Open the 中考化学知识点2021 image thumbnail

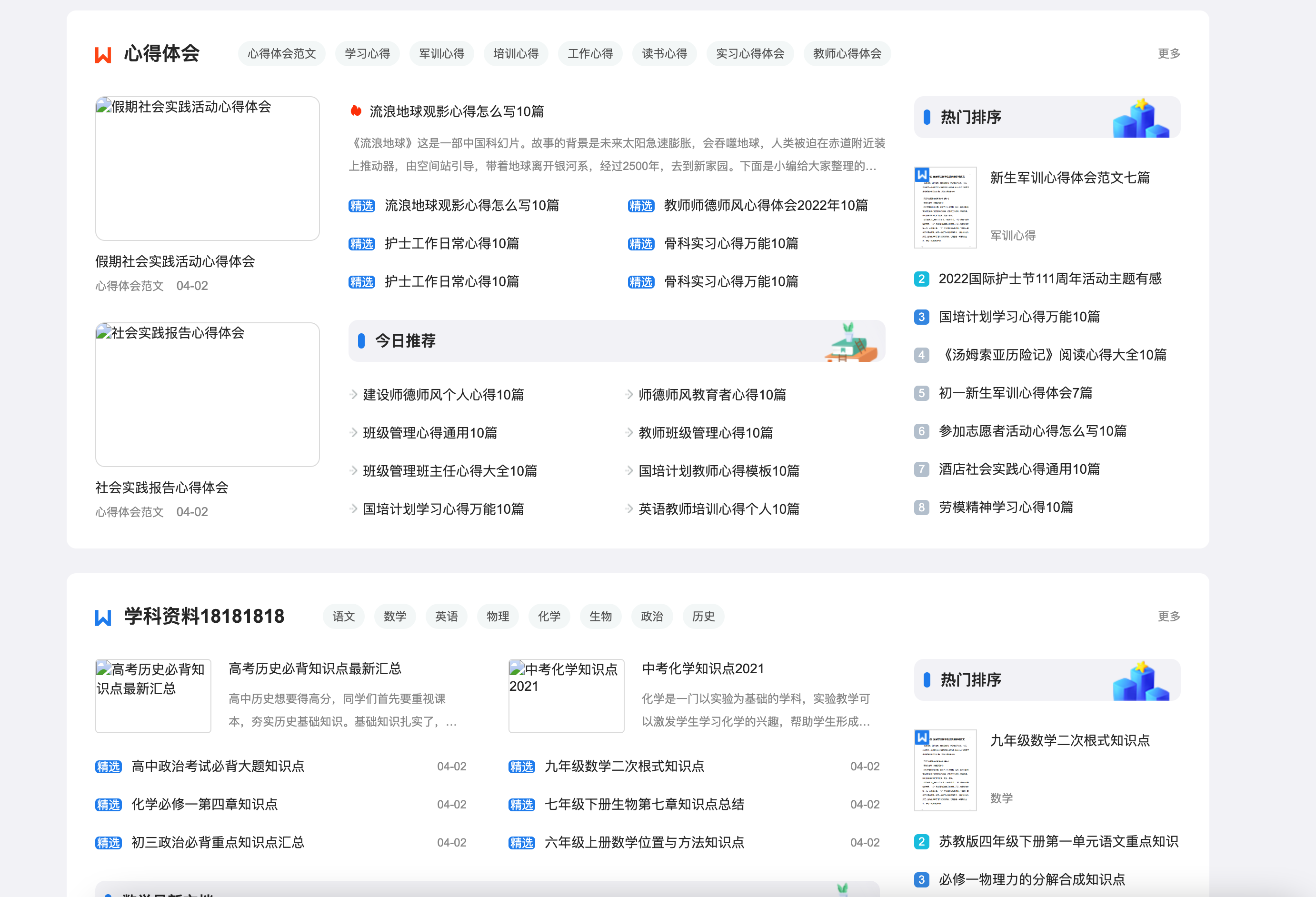(x=566, y=696)
